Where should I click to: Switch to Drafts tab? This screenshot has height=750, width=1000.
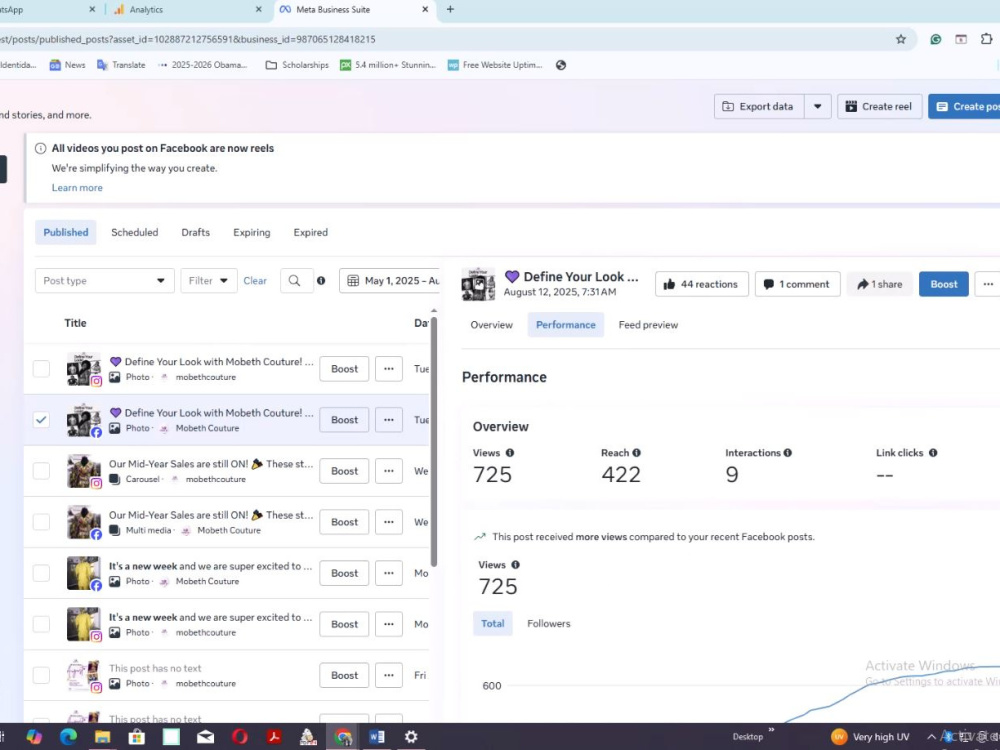[x=195, y=233]
